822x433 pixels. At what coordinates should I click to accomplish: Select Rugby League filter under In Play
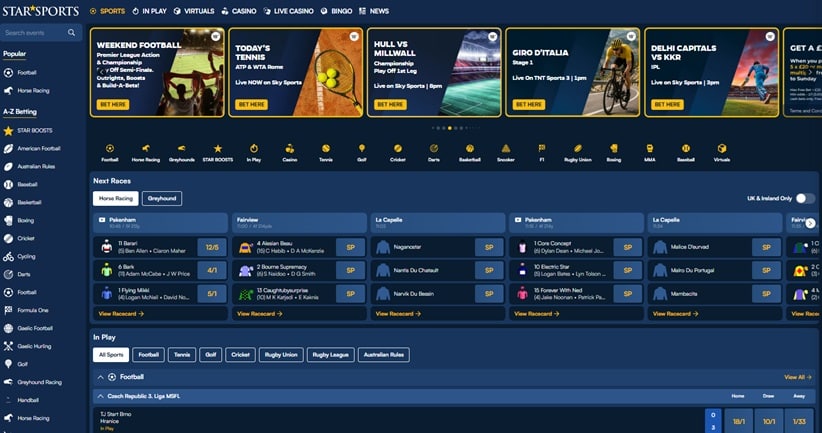(x=330, y=355)
